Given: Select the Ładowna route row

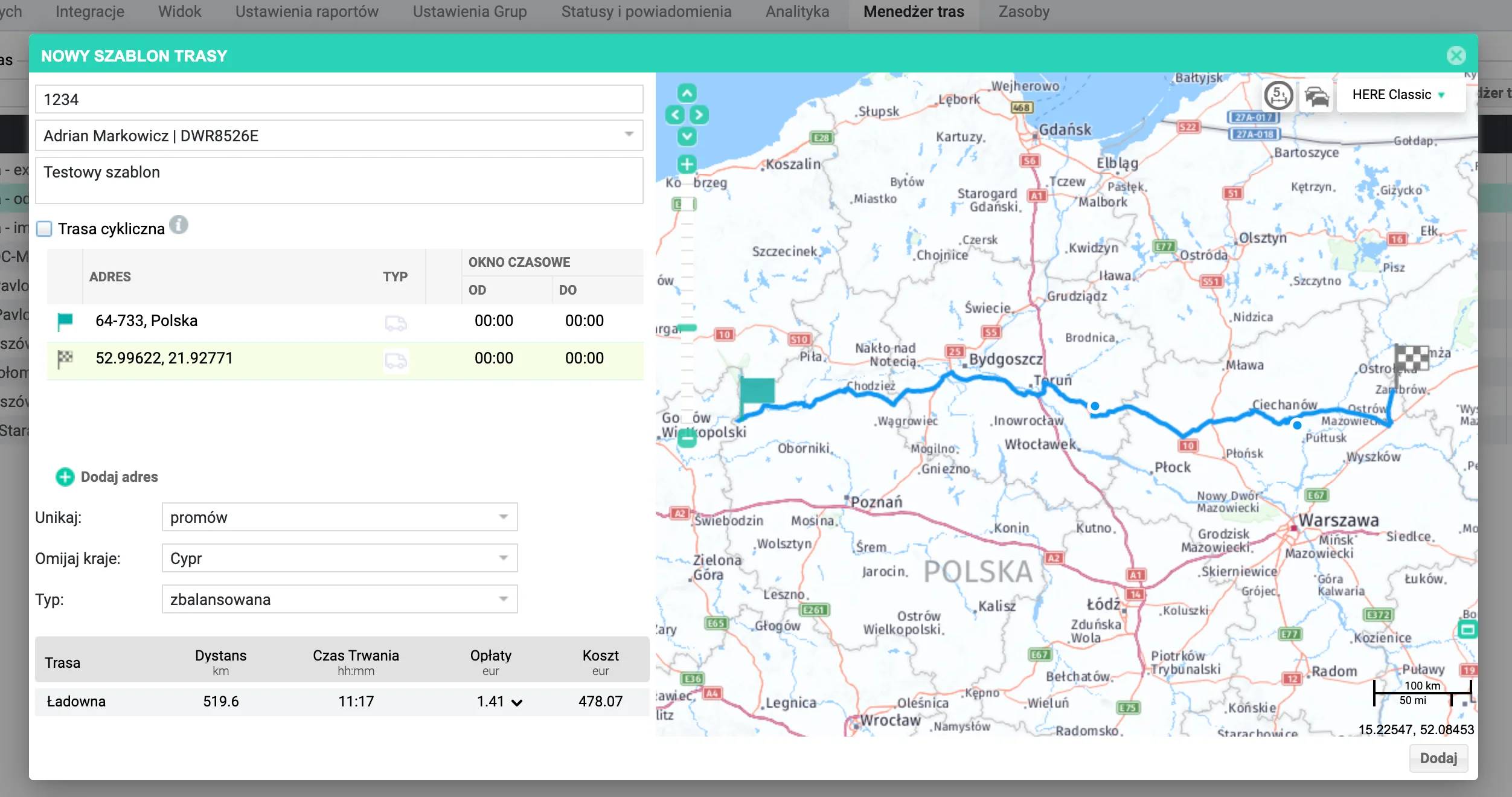Looking at the screenshot, I should [342, 702].
